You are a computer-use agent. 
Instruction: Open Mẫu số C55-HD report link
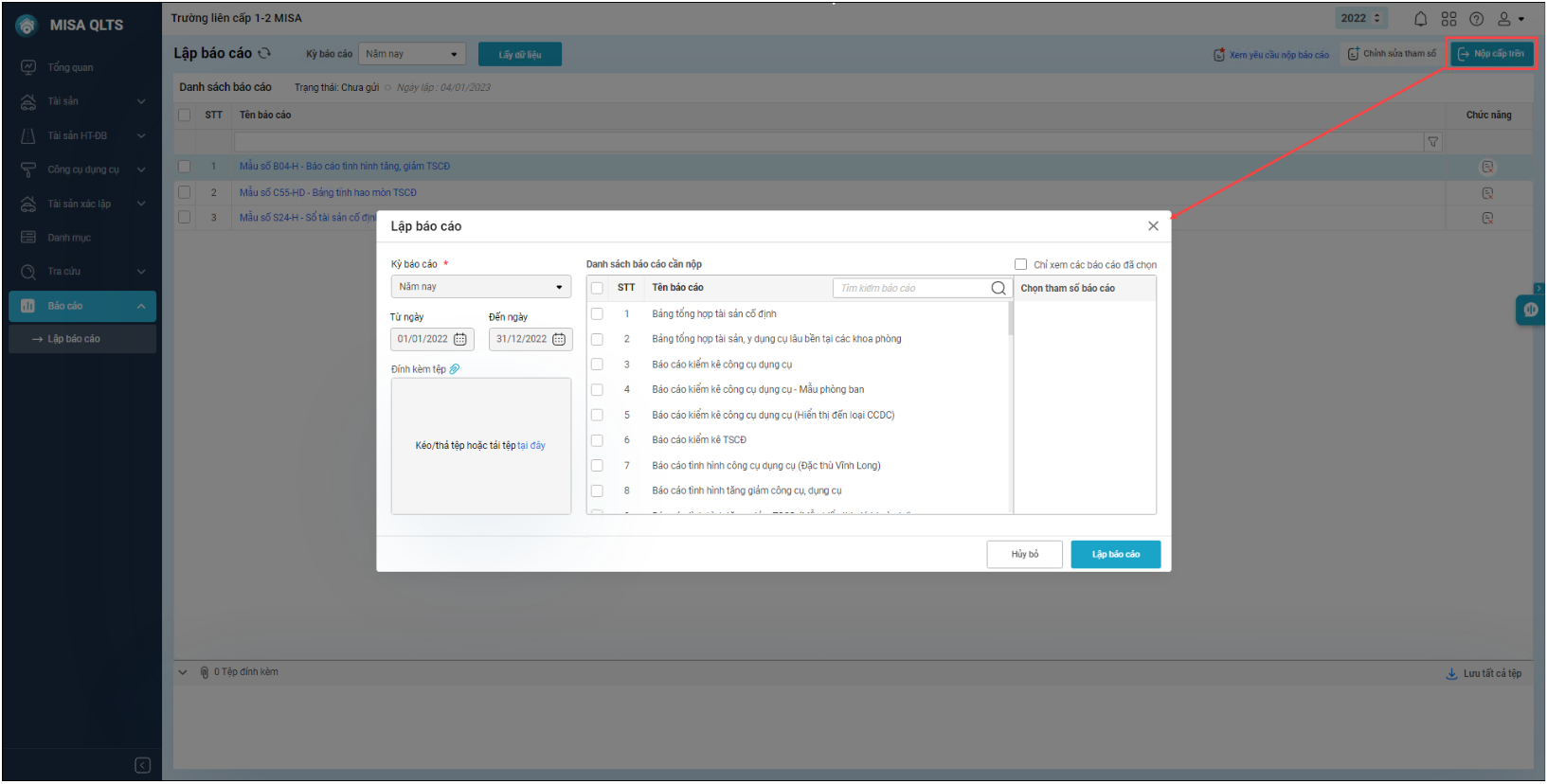coord(328,192)
